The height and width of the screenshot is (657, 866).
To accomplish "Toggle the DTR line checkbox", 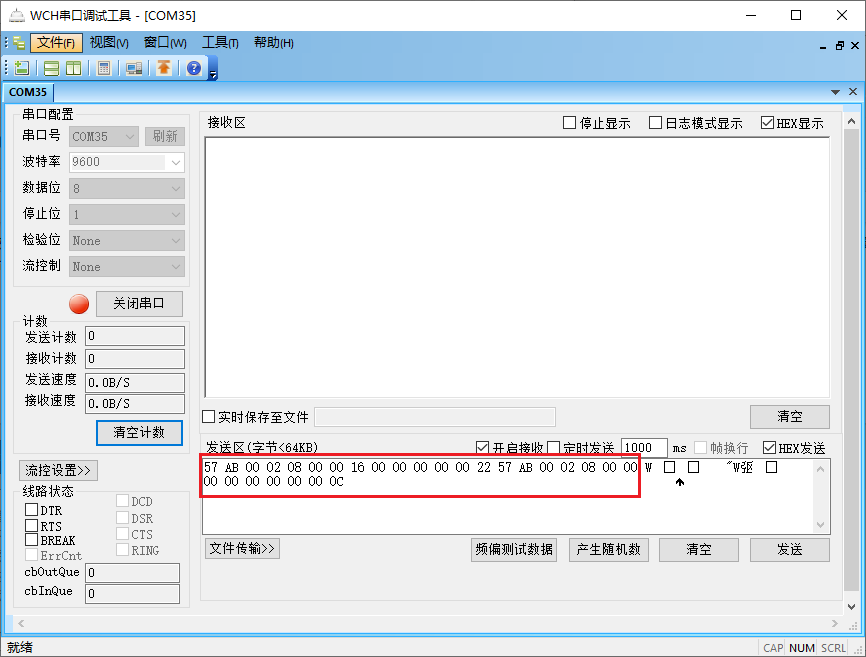I will (32, 510).
